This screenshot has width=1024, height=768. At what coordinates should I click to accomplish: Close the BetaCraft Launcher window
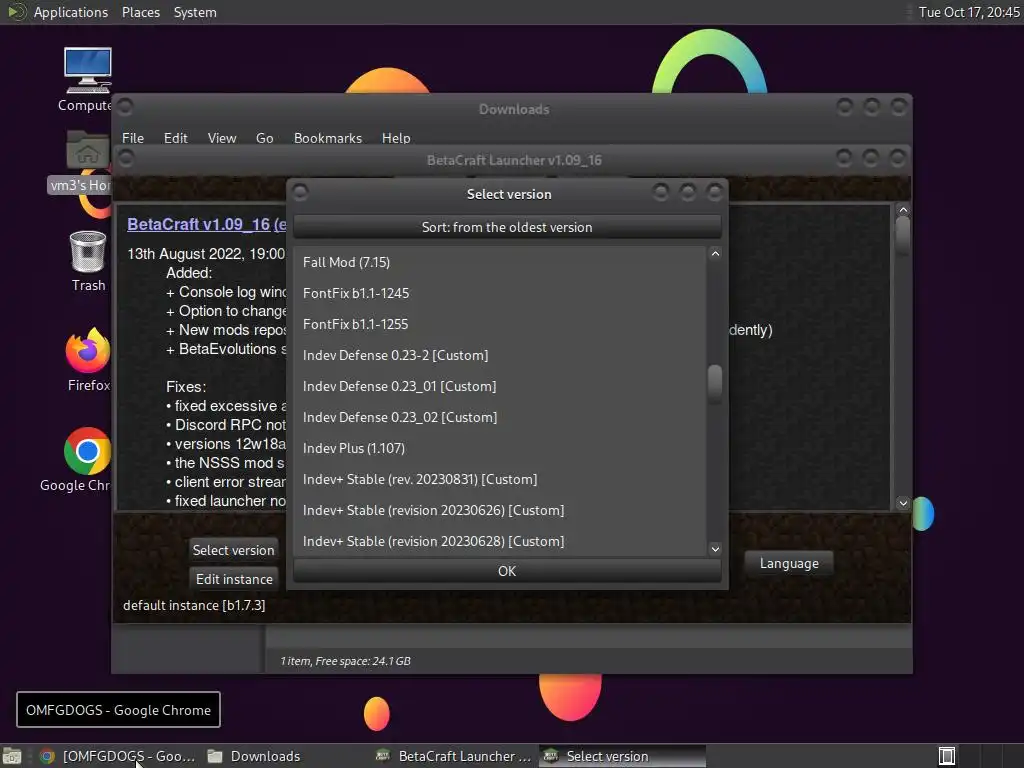(897, 157)
